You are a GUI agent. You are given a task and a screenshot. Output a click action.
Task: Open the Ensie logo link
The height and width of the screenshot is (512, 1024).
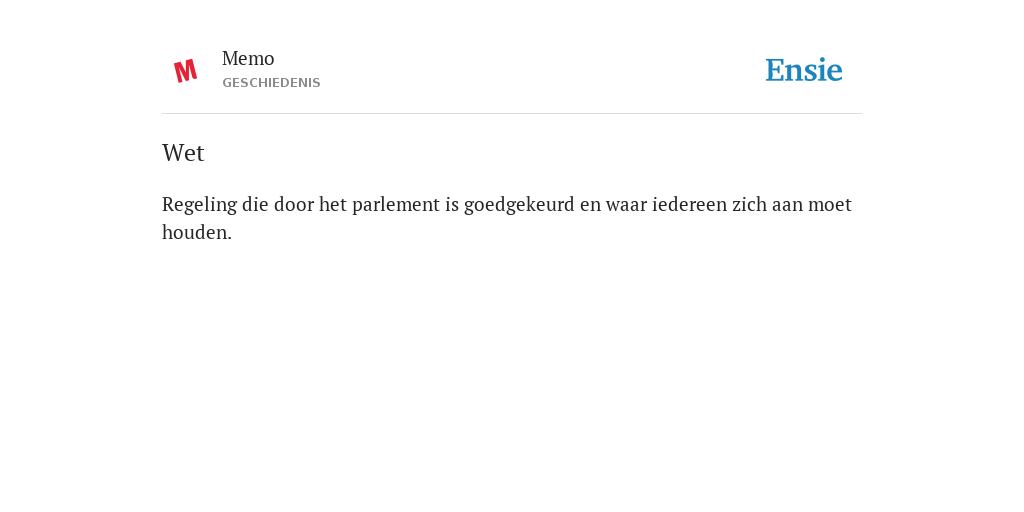coord(803,70)
